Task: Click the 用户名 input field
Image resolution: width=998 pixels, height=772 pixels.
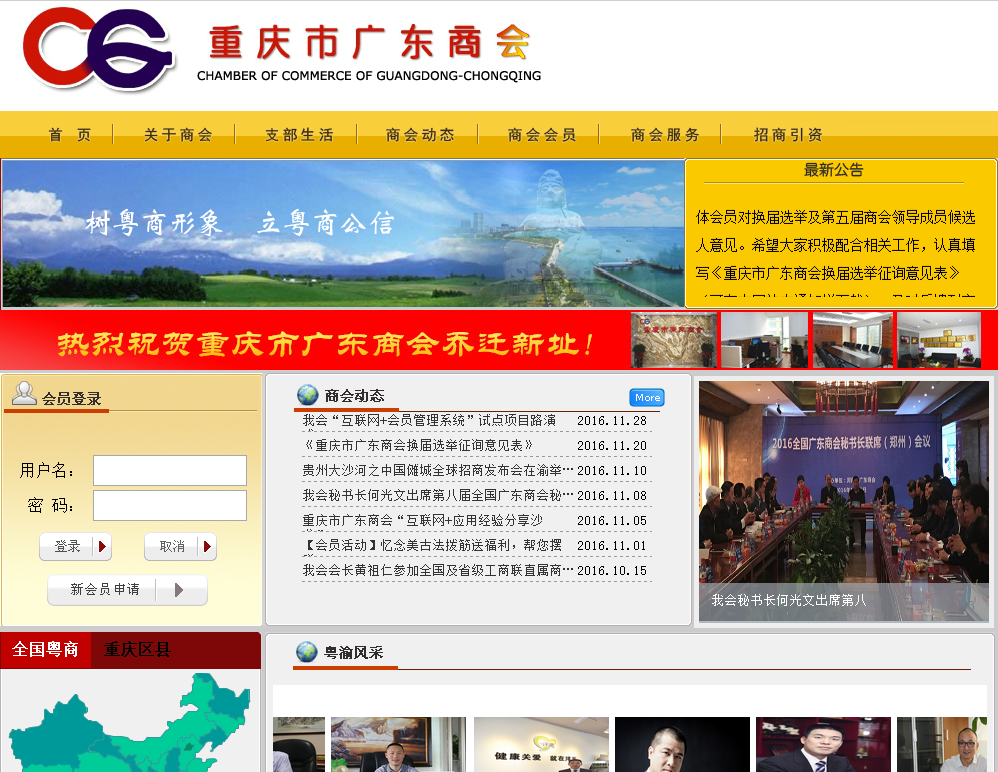Action: 170,470
